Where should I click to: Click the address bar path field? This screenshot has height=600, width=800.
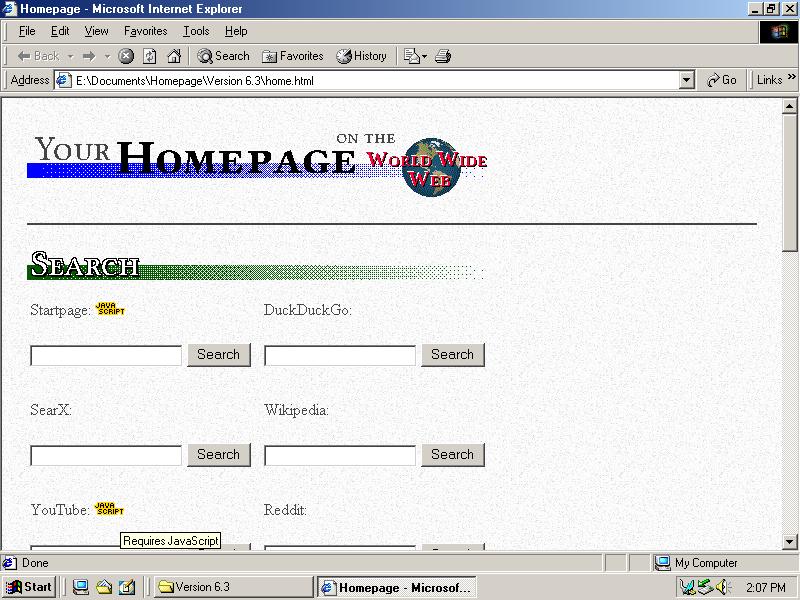pos(375,81)
